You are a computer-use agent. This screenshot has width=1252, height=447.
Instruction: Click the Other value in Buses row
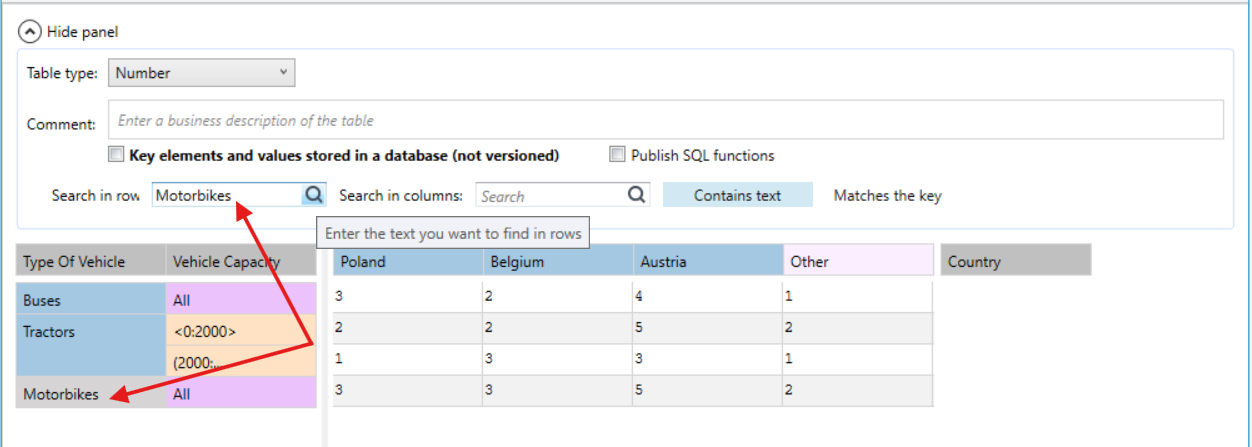857,297
